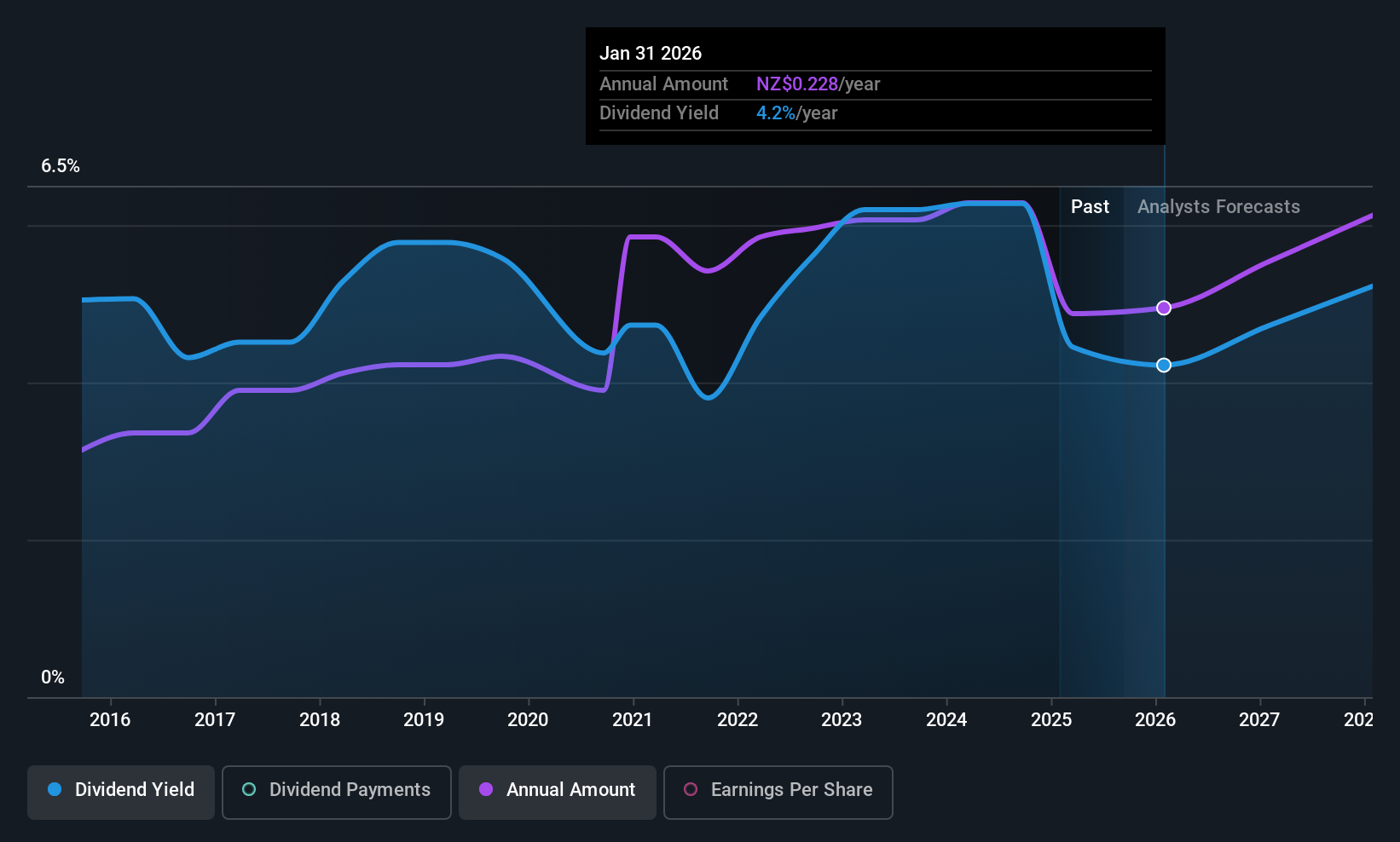
Task: Select the purple data point marker at 2026
Action: pyautogui.click(x=1164, y=308)
